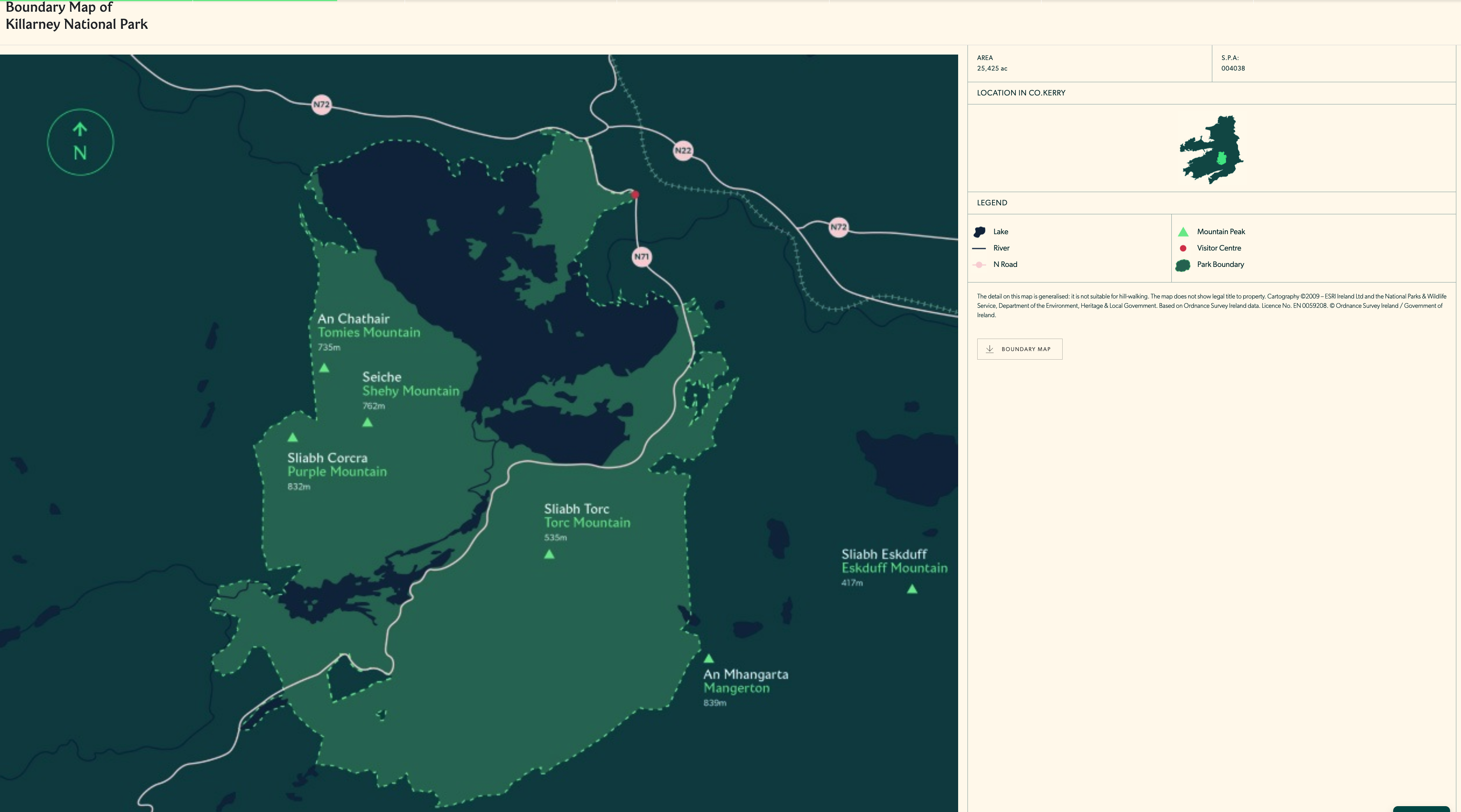The height and width of the screenshot is (812, 1461).
Task: Click the Park Boundary legend swatch
Action: 1183,265
